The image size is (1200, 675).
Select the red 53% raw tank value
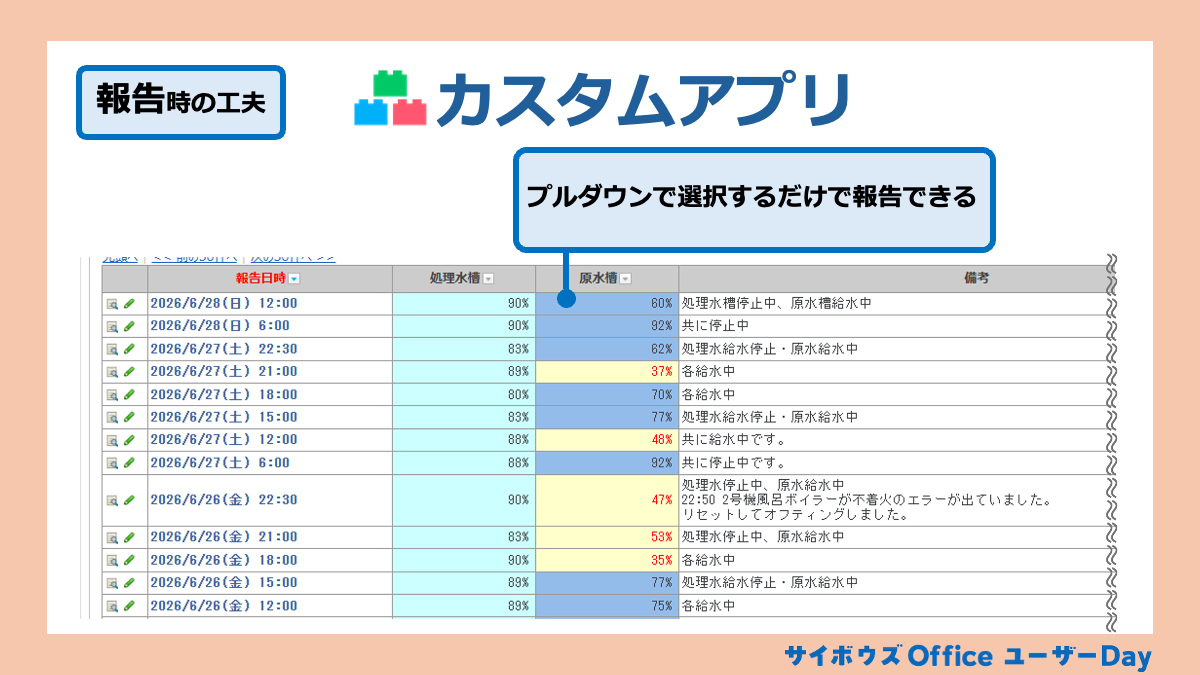coord(662,537)
